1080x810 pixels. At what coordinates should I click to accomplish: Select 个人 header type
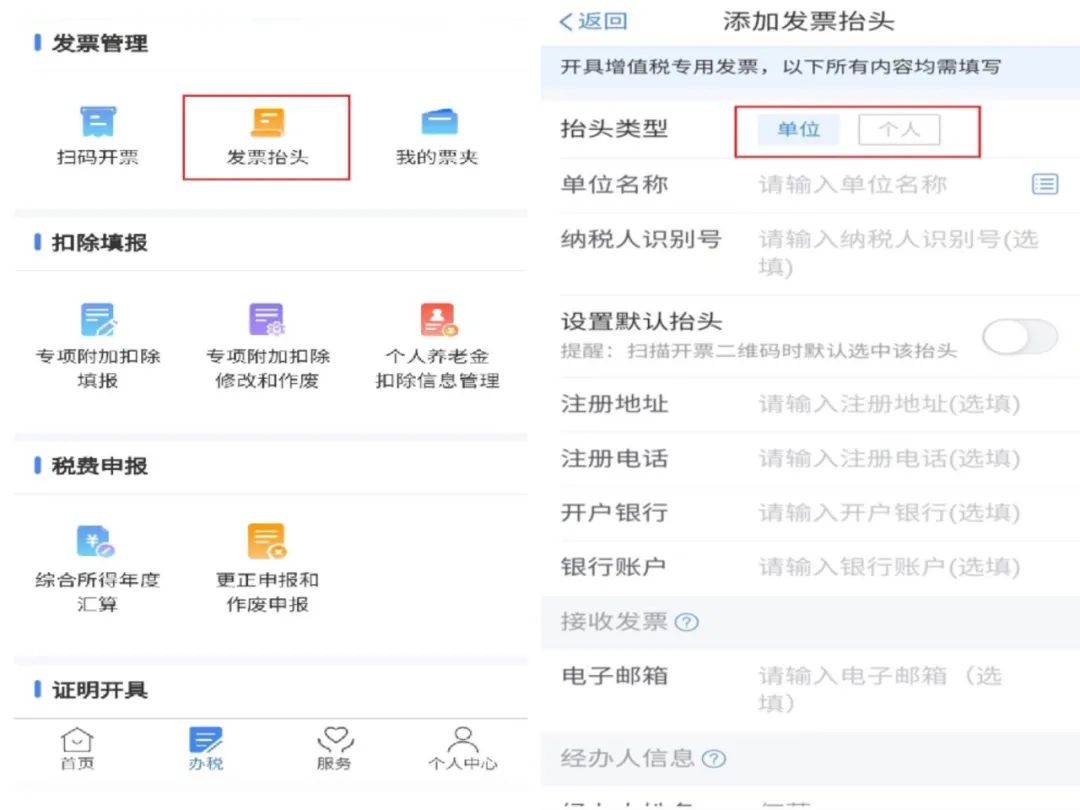point(899,129)
